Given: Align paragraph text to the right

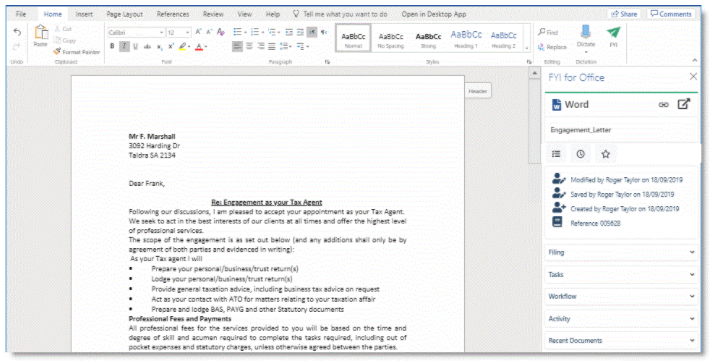Looking at the screenshot, I should [x=261, y=46].
